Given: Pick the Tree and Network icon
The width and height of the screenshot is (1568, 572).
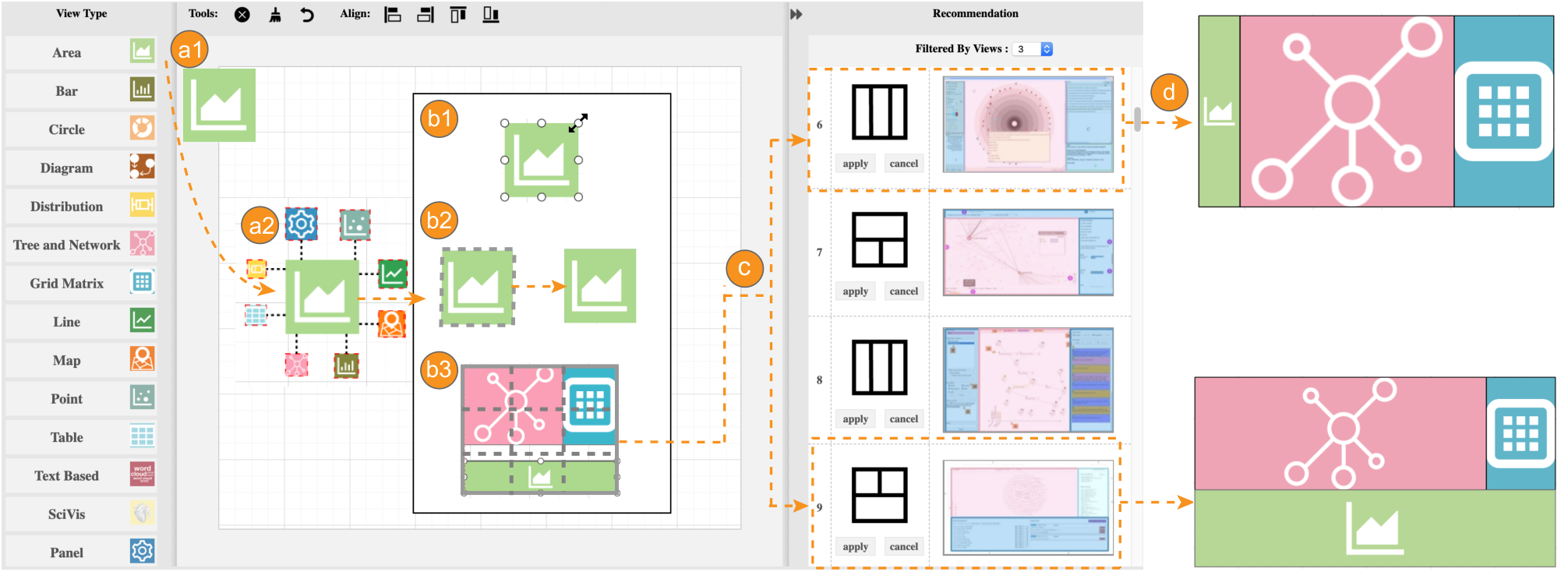Looking at the screenshot, I should [x=142, y=243].
